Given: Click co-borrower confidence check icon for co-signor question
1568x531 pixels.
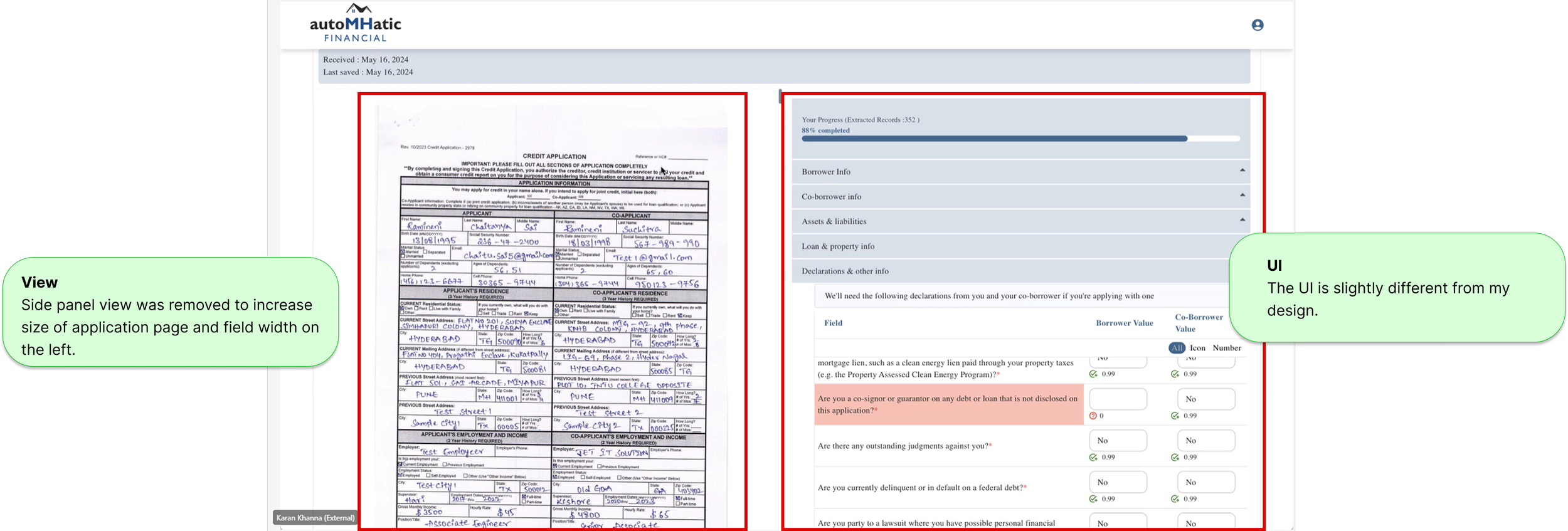Looking at the screenshot, I should point(1175,416).
